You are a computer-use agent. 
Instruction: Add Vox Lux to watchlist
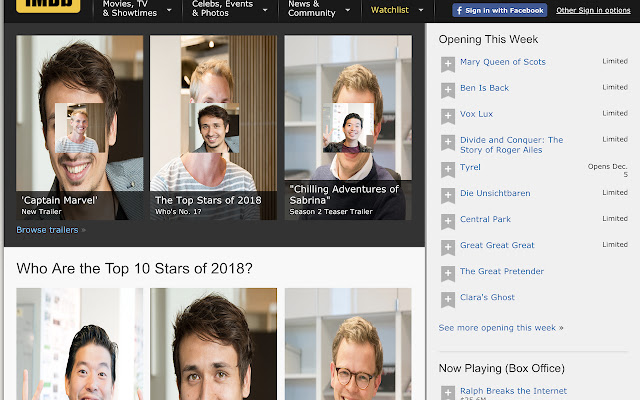click(448, 116)
